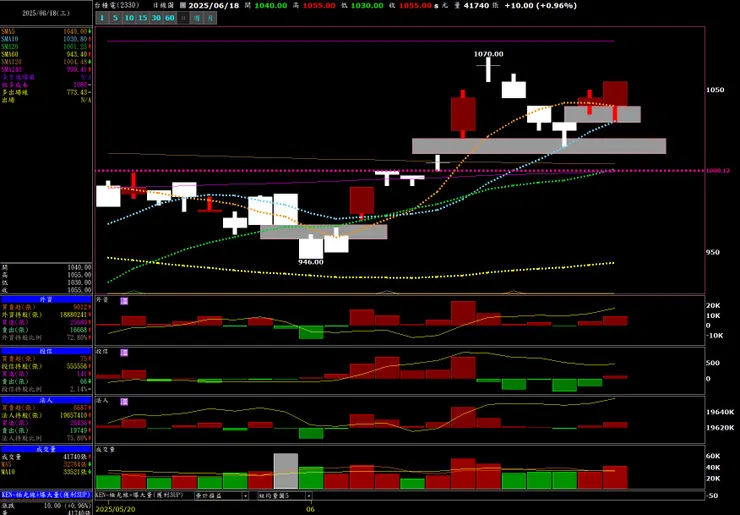Click the purple icon in the 法人 sub-chart

(124, 402)
